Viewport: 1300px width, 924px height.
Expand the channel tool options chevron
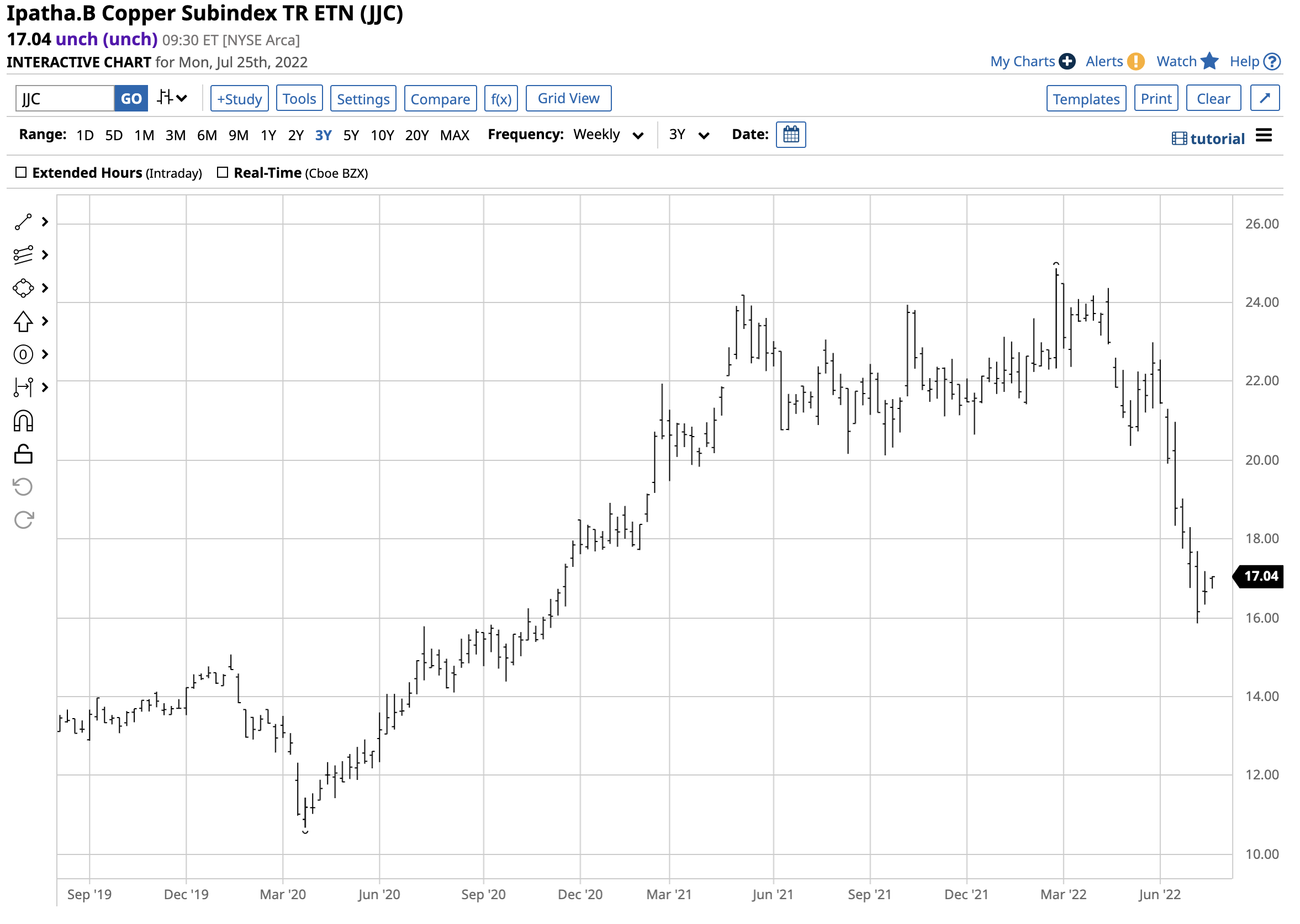pos(45,256)
